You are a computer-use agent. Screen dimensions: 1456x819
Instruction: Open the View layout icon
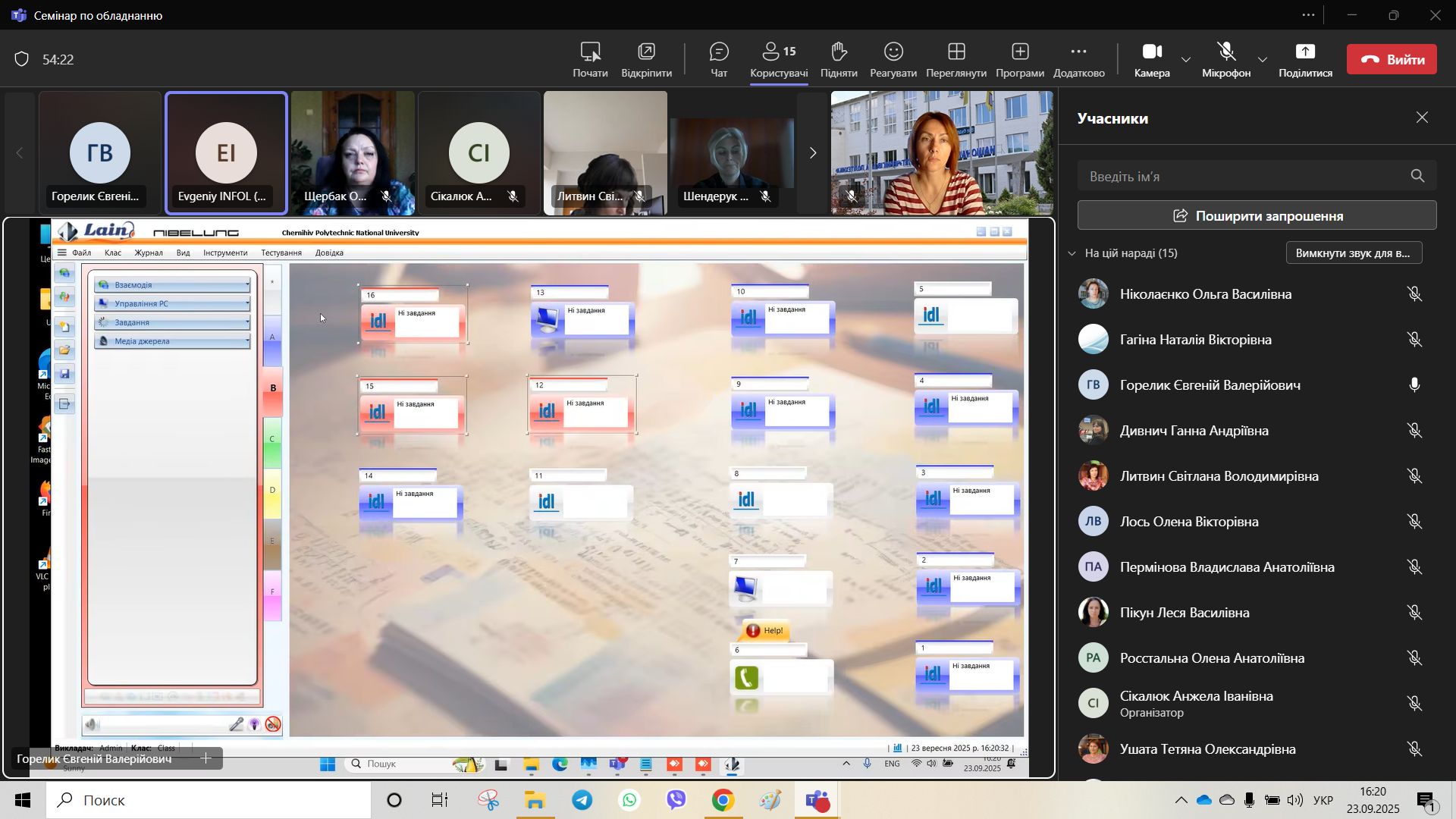(956, 52)
